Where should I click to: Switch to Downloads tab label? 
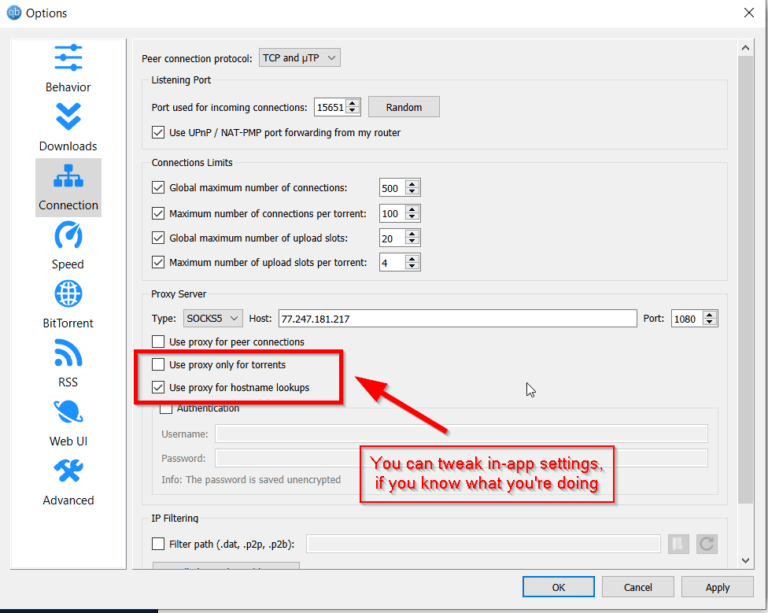tap(68, 146)
